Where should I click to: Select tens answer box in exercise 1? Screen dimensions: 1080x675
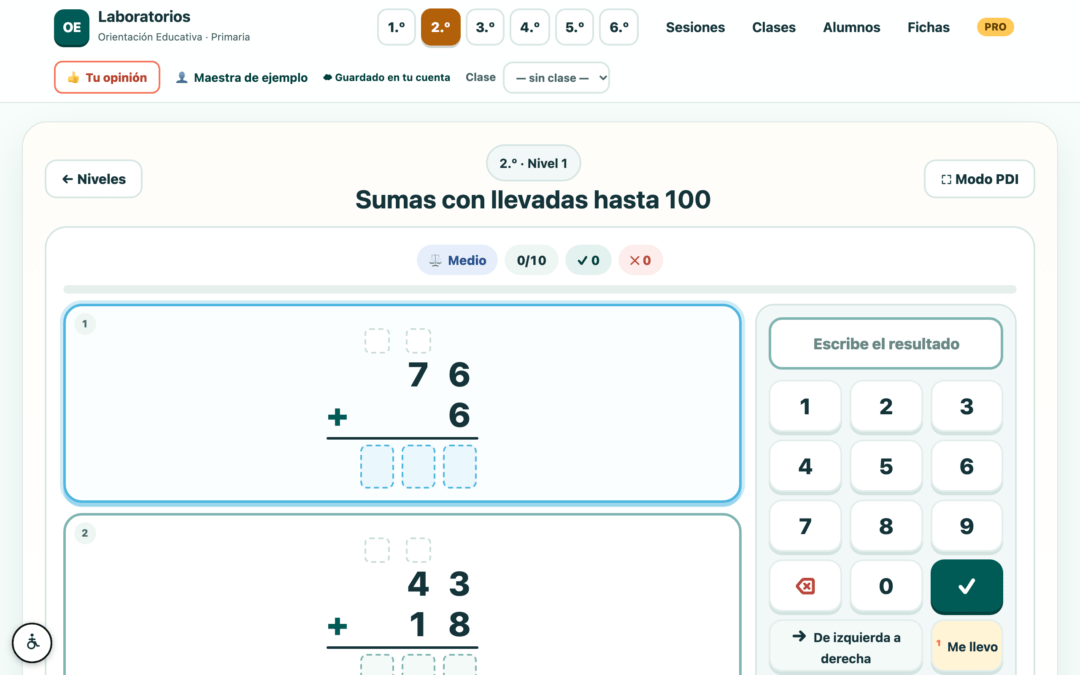(x=418, y=466)
